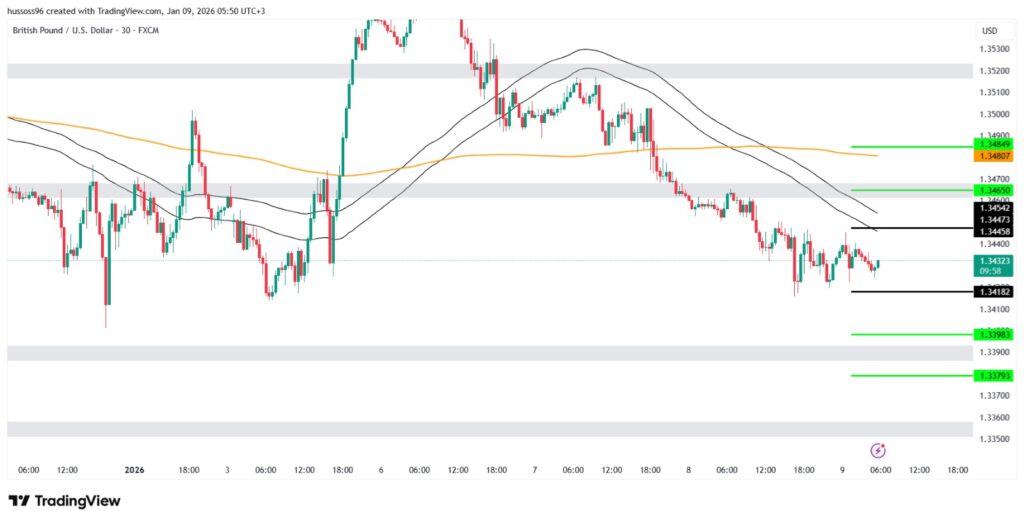Click the 18:00 label at far right of time axis
This screenshot has height=522, width=1024.
(958, 469)
